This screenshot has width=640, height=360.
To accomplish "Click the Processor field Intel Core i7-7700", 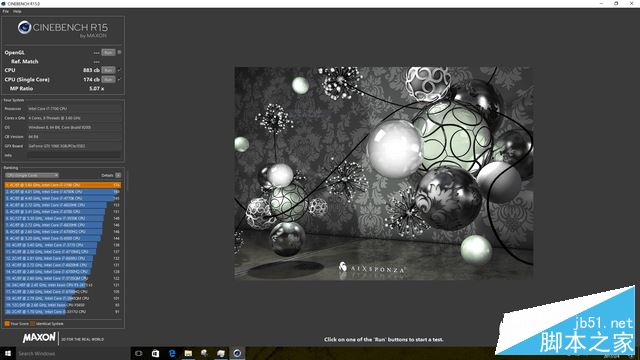I will 74,109.
